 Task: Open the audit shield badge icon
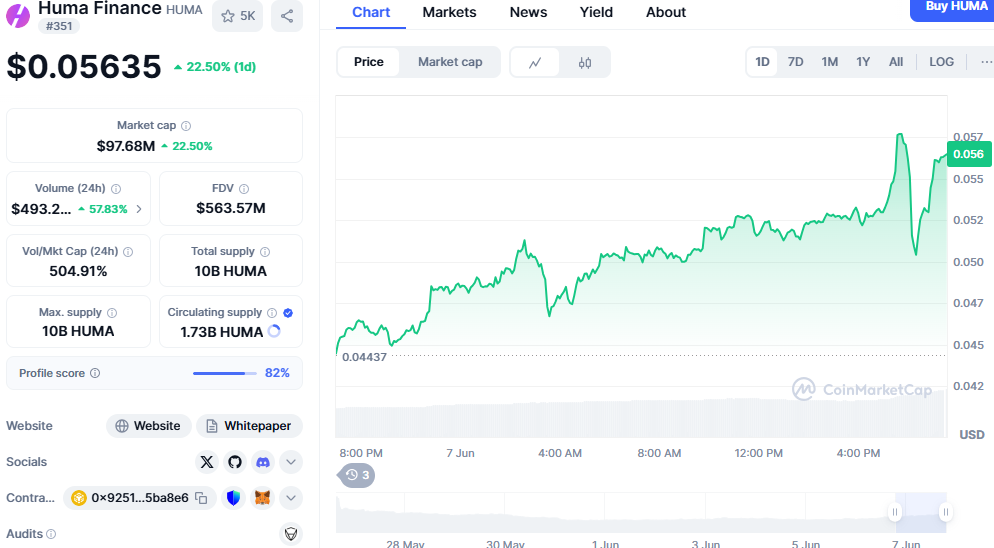click(x=291, y=534)
